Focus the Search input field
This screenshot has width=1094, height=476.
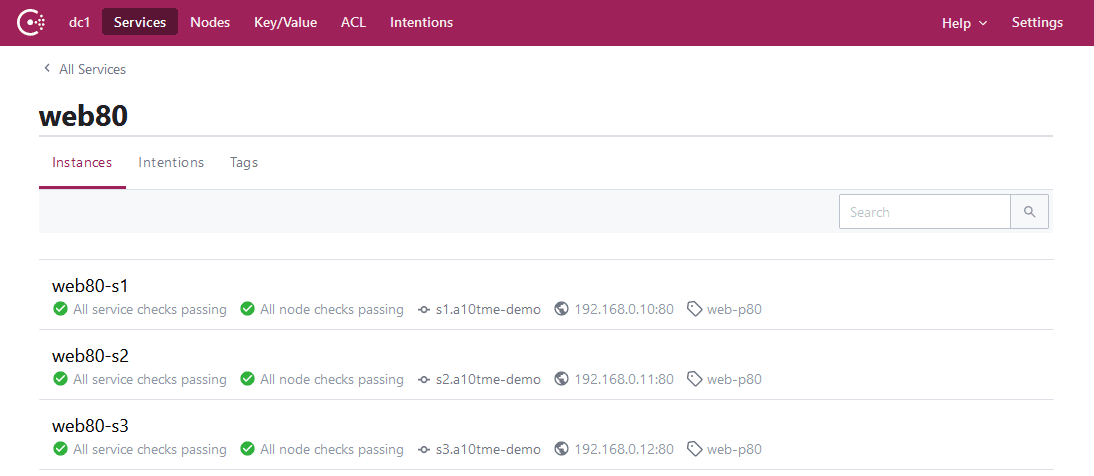pos(924,212)
